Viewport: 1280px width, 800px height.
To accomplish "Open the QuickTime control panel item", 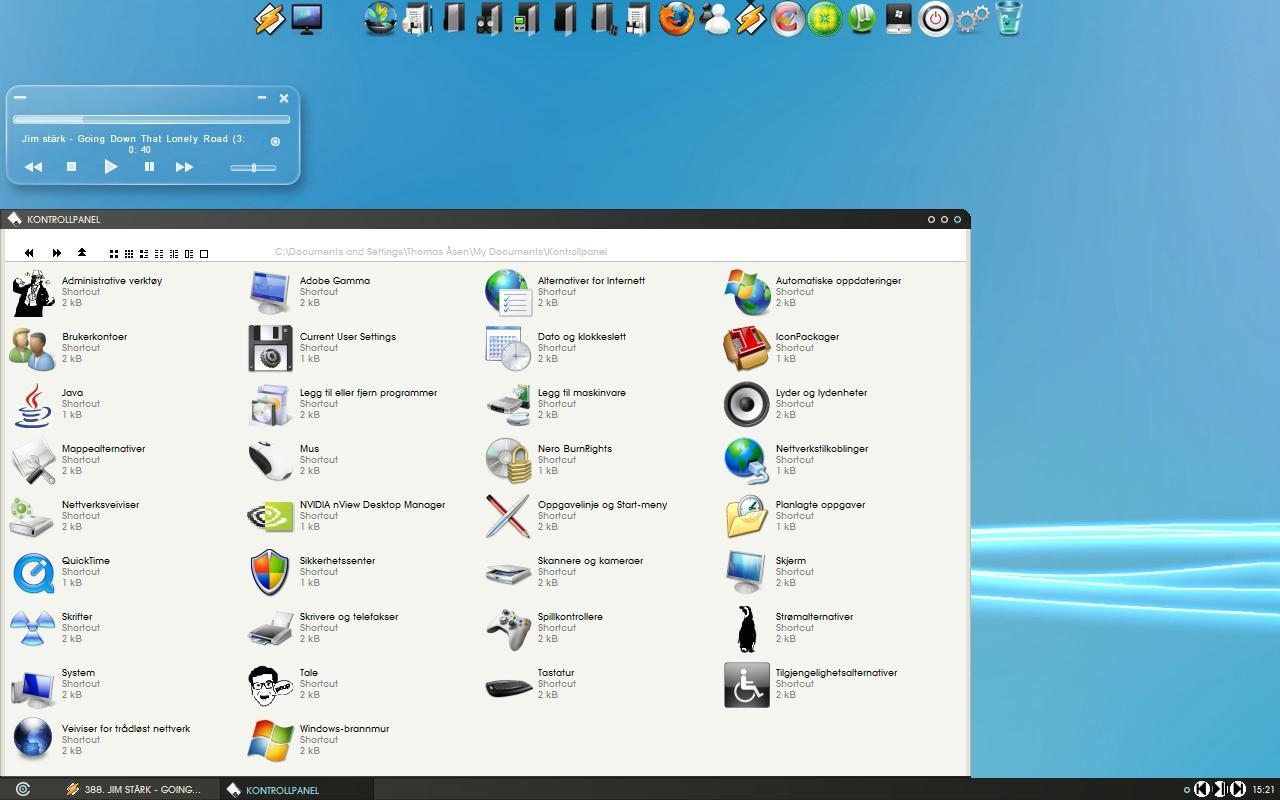I will pyautogui.click(x=32, y=573).
